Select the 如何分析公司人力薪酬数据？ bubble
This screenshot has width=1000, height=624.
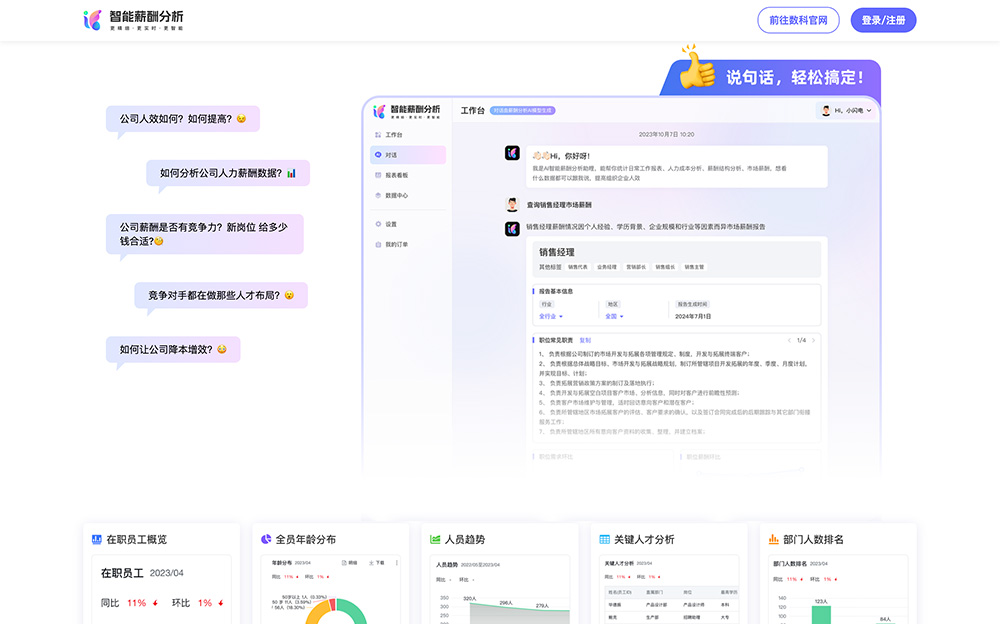click(228, 173)
